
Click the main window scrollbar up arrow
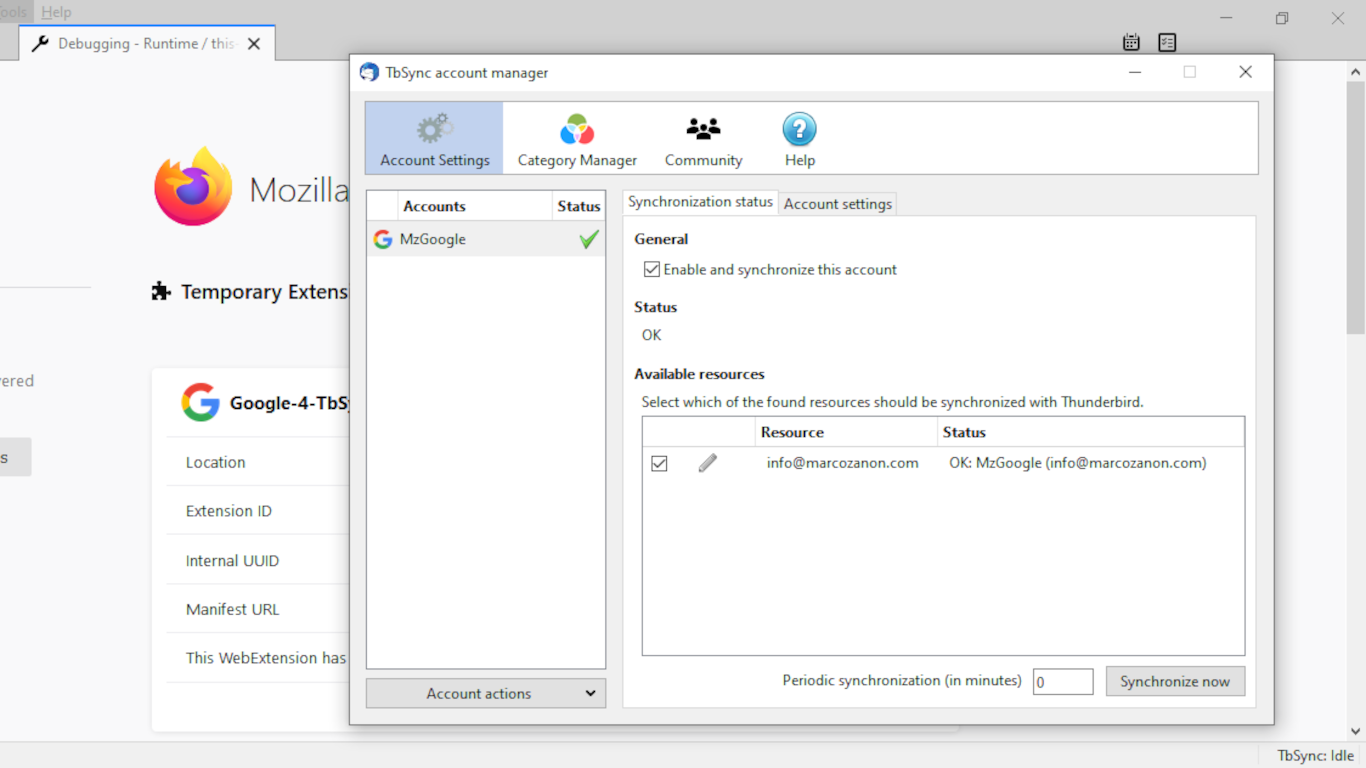(1357, 72)
